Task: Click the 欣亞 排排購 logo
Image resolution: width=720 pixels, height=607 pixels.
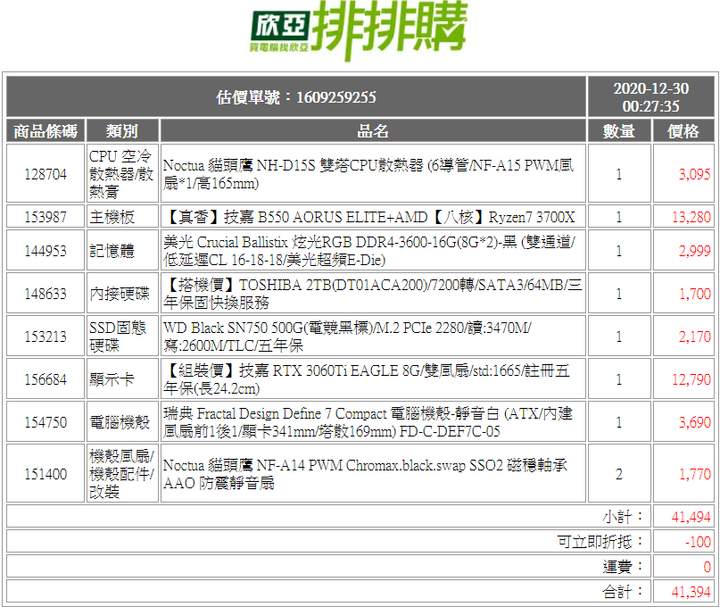Action: (x=359, y=31)
